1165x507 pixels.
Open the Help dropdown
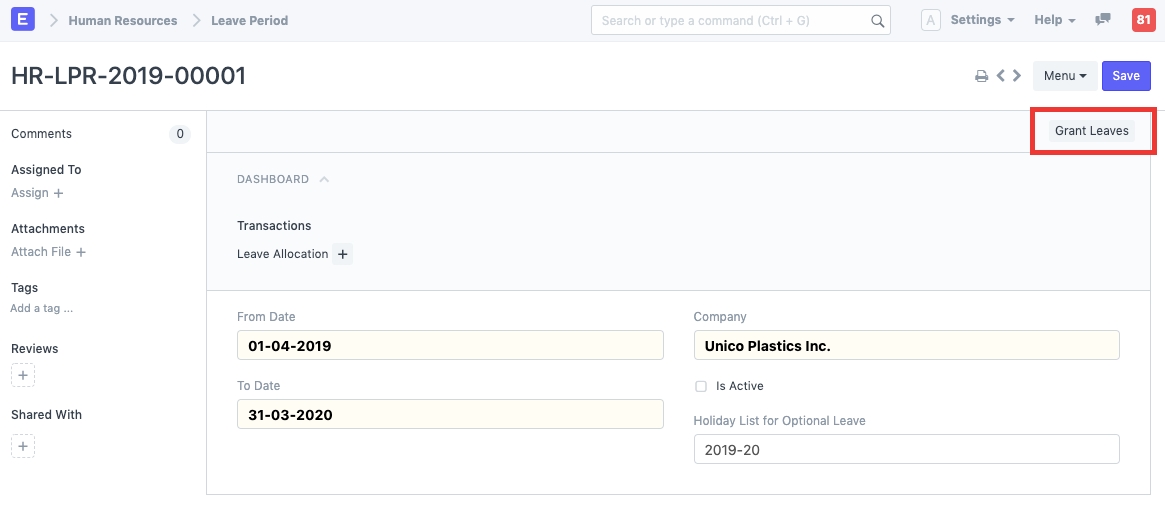click(x=1055, y=20)
